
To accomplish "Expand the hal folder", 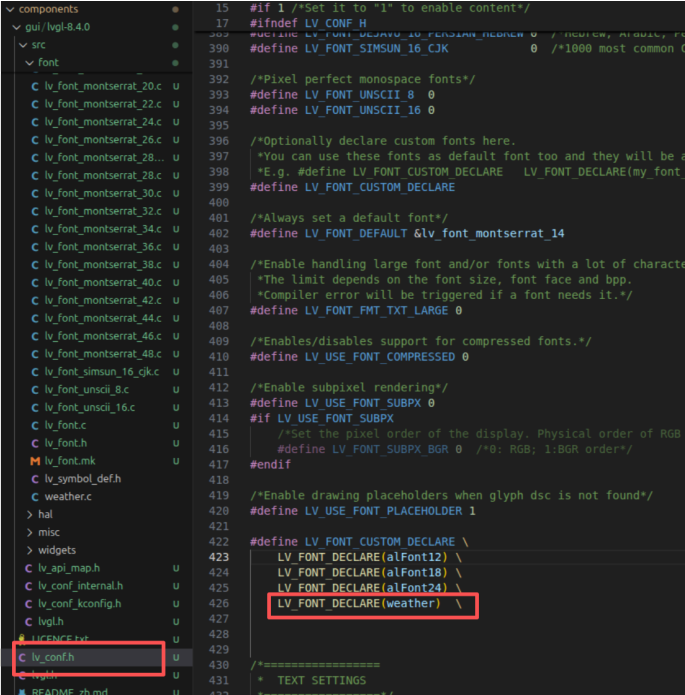I will point(45,514).
